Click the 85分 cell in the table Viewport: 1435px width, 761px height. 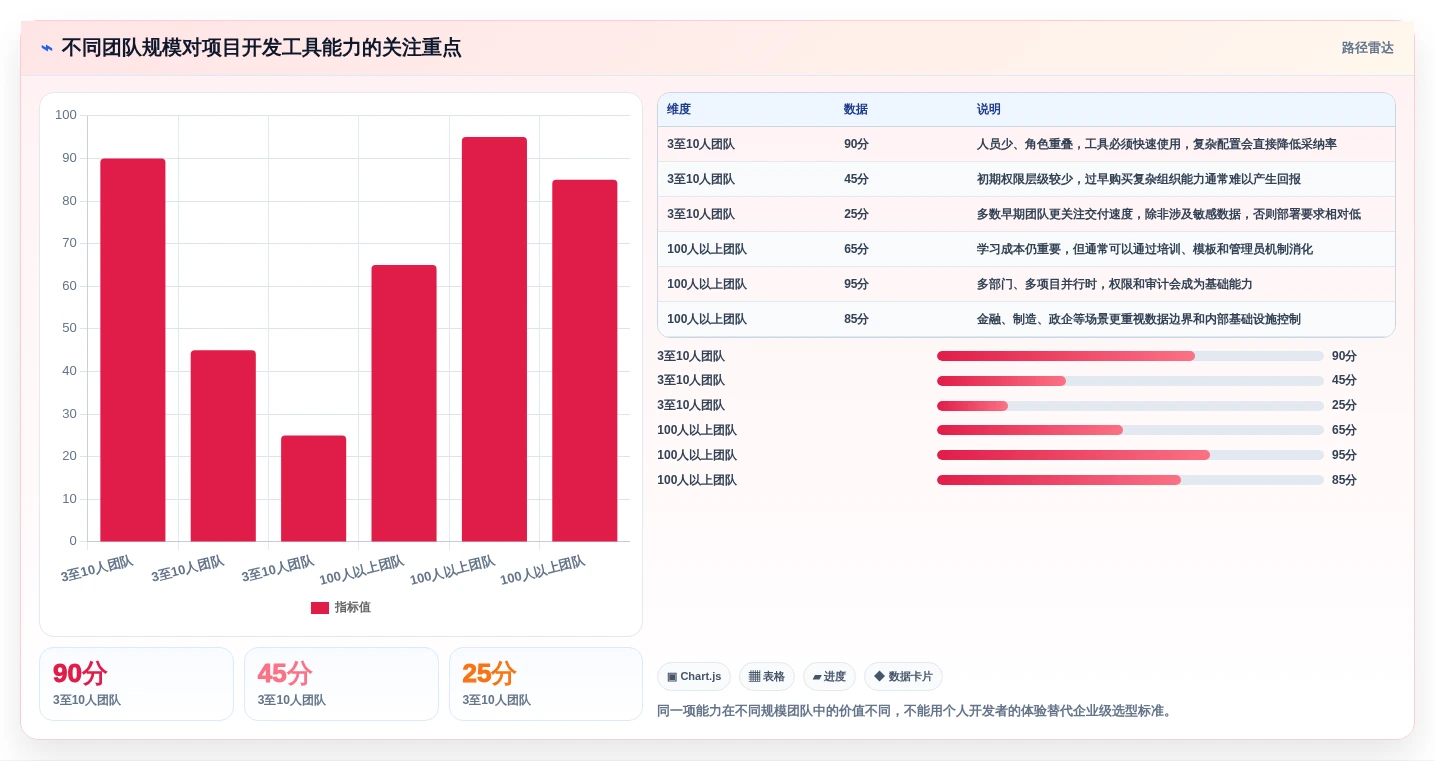tap(856, 319)
